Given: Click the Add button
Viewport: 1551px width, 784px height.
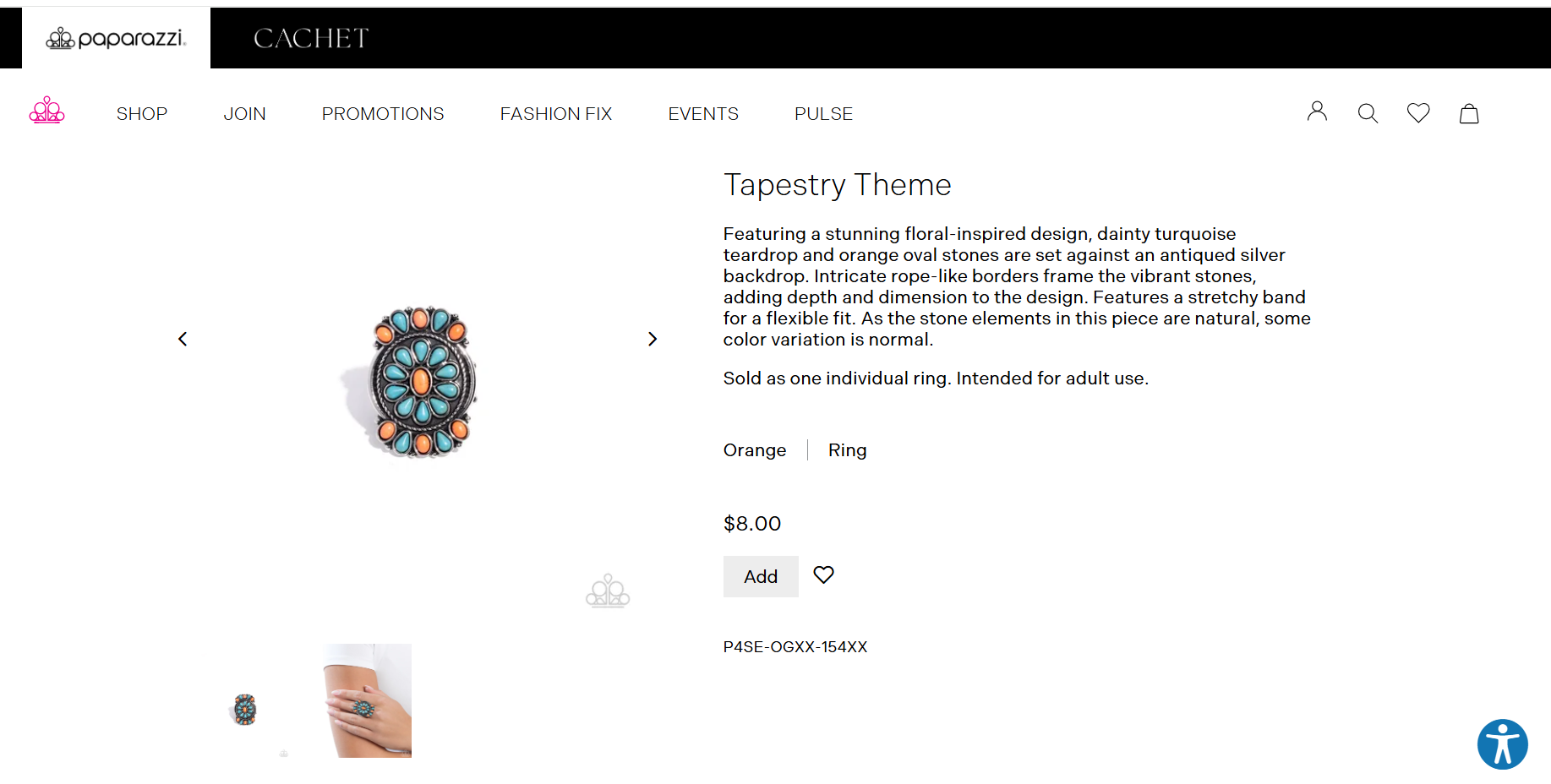Looking at the screenshot, I should click(761, 577).
